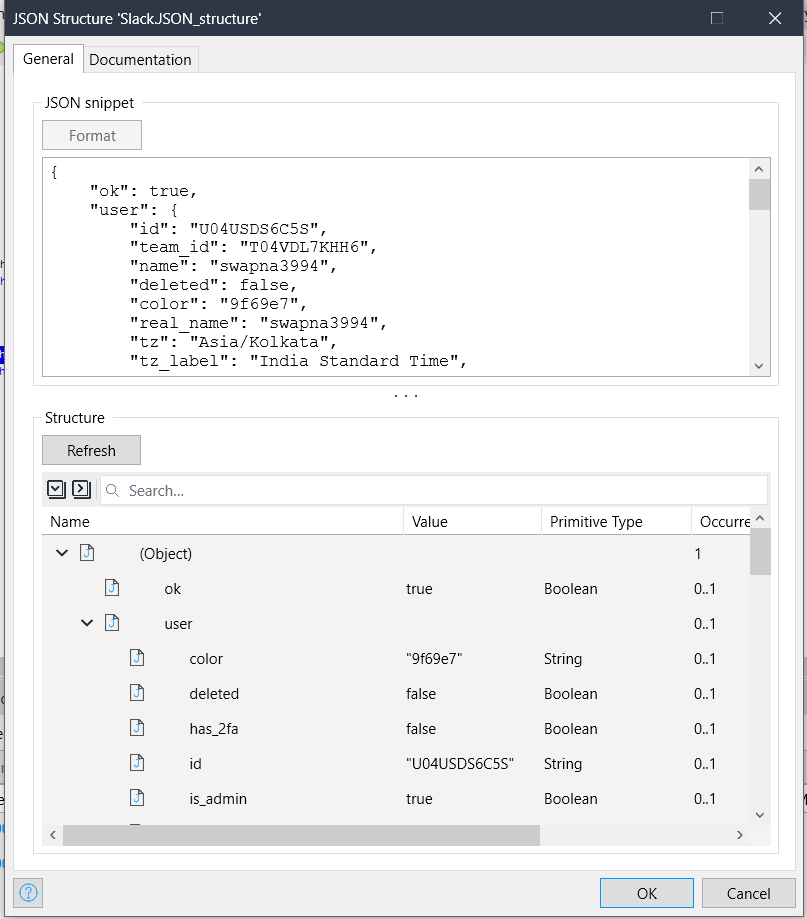Click the Refresh button under Structure
This screenshot has width=807, height=919.
[x=91, y=450]
